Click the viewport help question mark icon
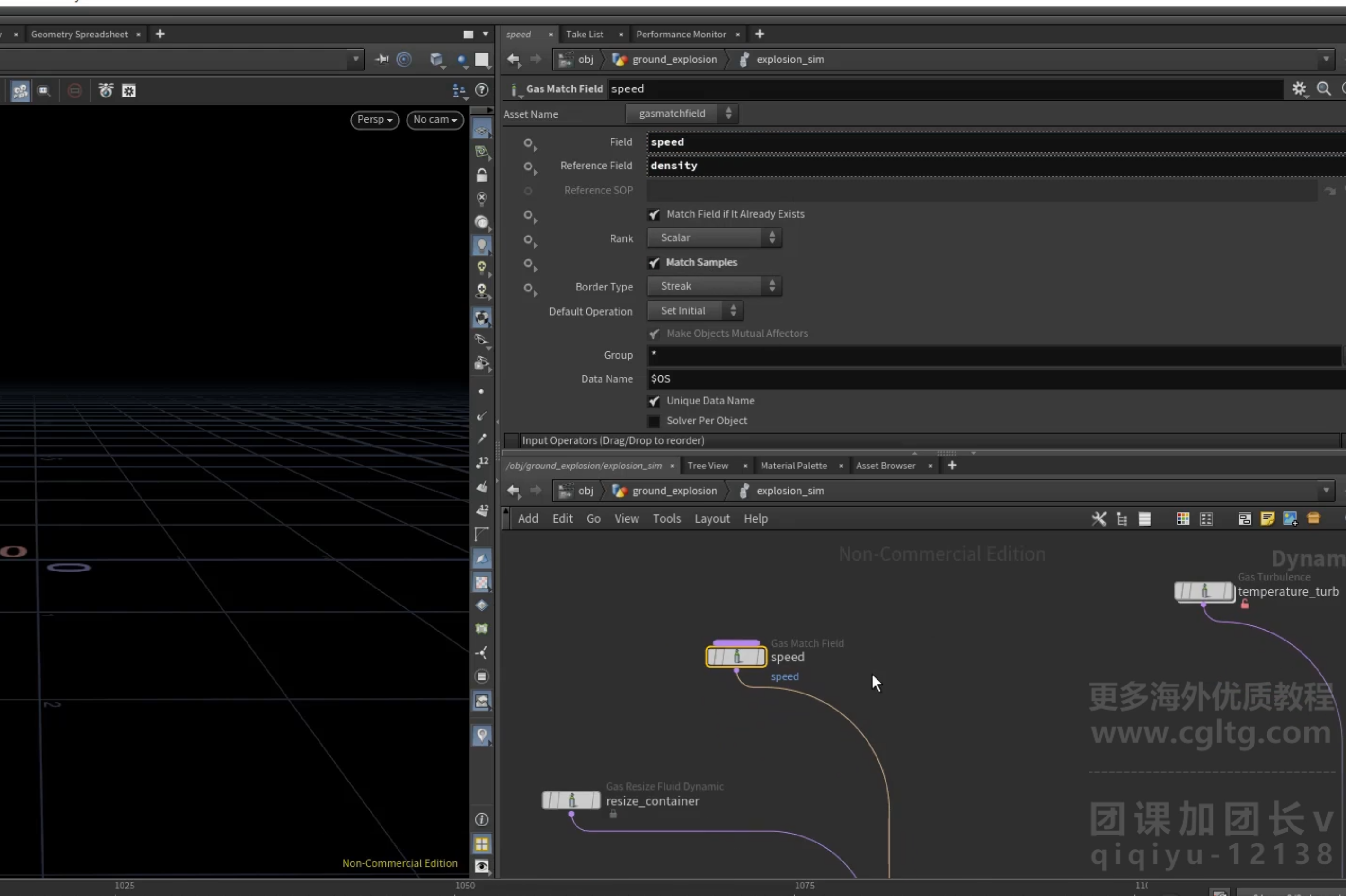This screenshot has width=1346, height=896. (x=482, y=90)
